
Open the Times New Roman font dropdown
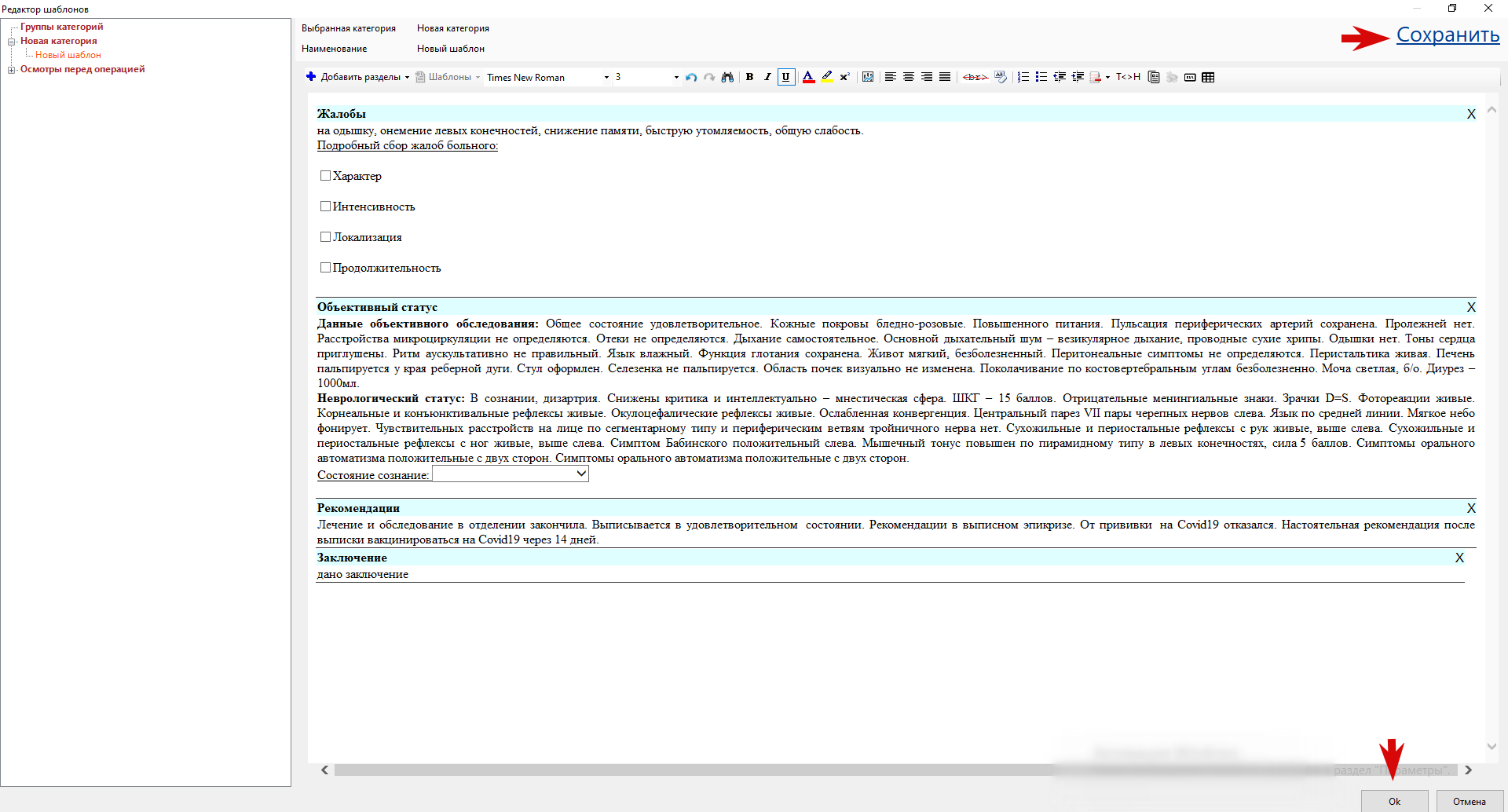pyautogui.click(x=548, y=77)
